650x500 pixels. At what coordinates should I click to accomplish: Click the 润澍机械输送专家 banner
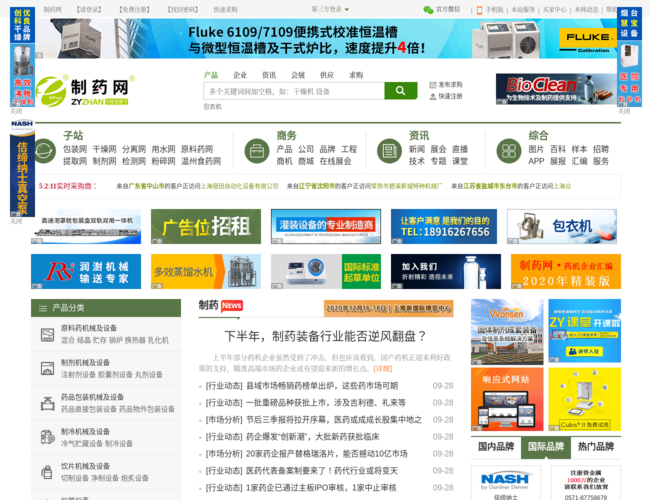point(86,272)
